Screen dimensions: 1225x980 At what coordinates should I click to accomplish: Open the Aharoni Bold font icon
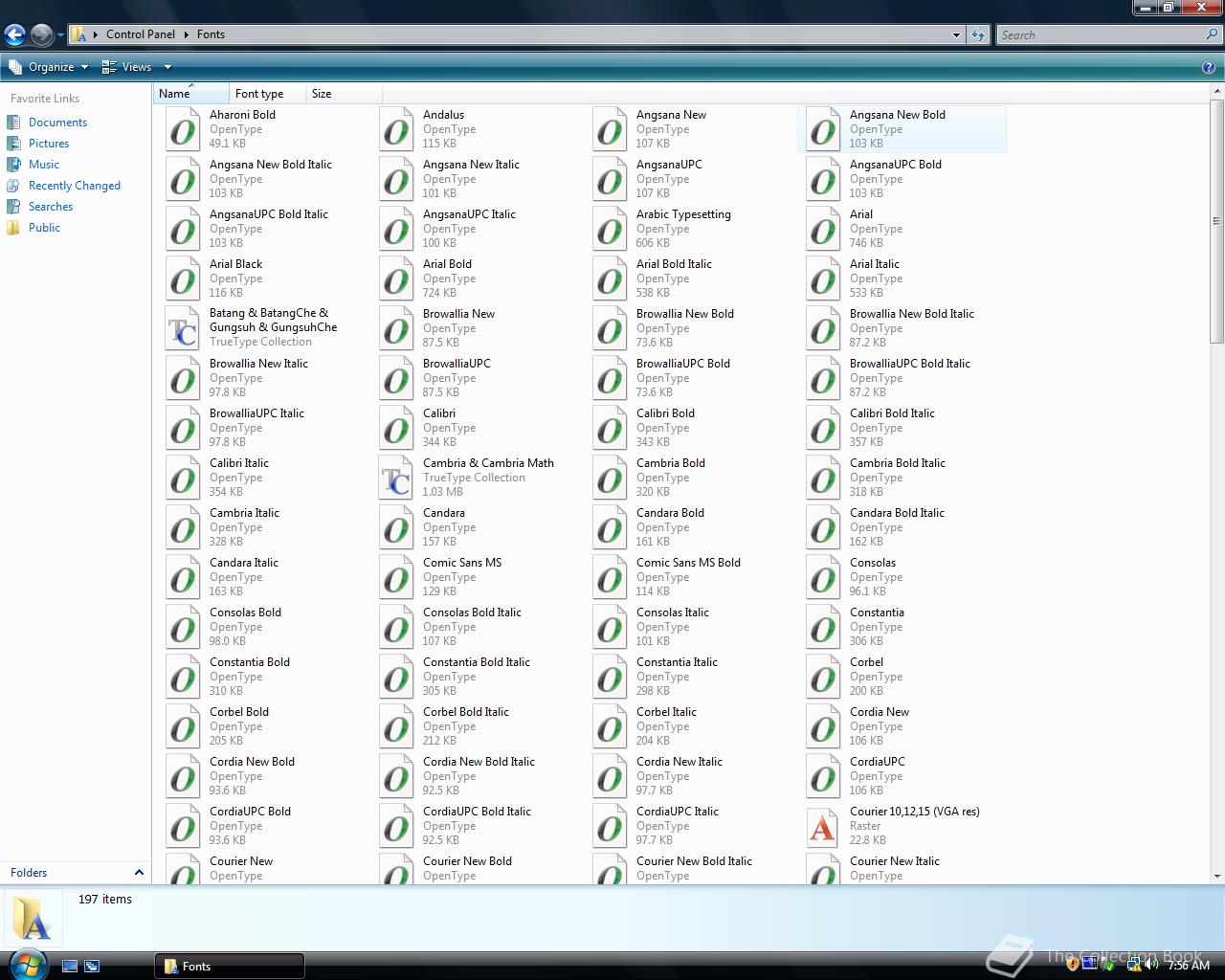pyautogui.click(x=183, y=129)
